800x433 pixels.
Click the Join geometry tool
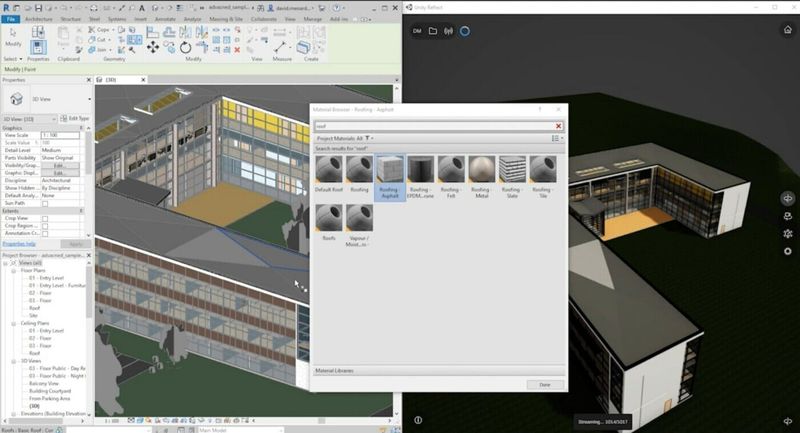97,49
